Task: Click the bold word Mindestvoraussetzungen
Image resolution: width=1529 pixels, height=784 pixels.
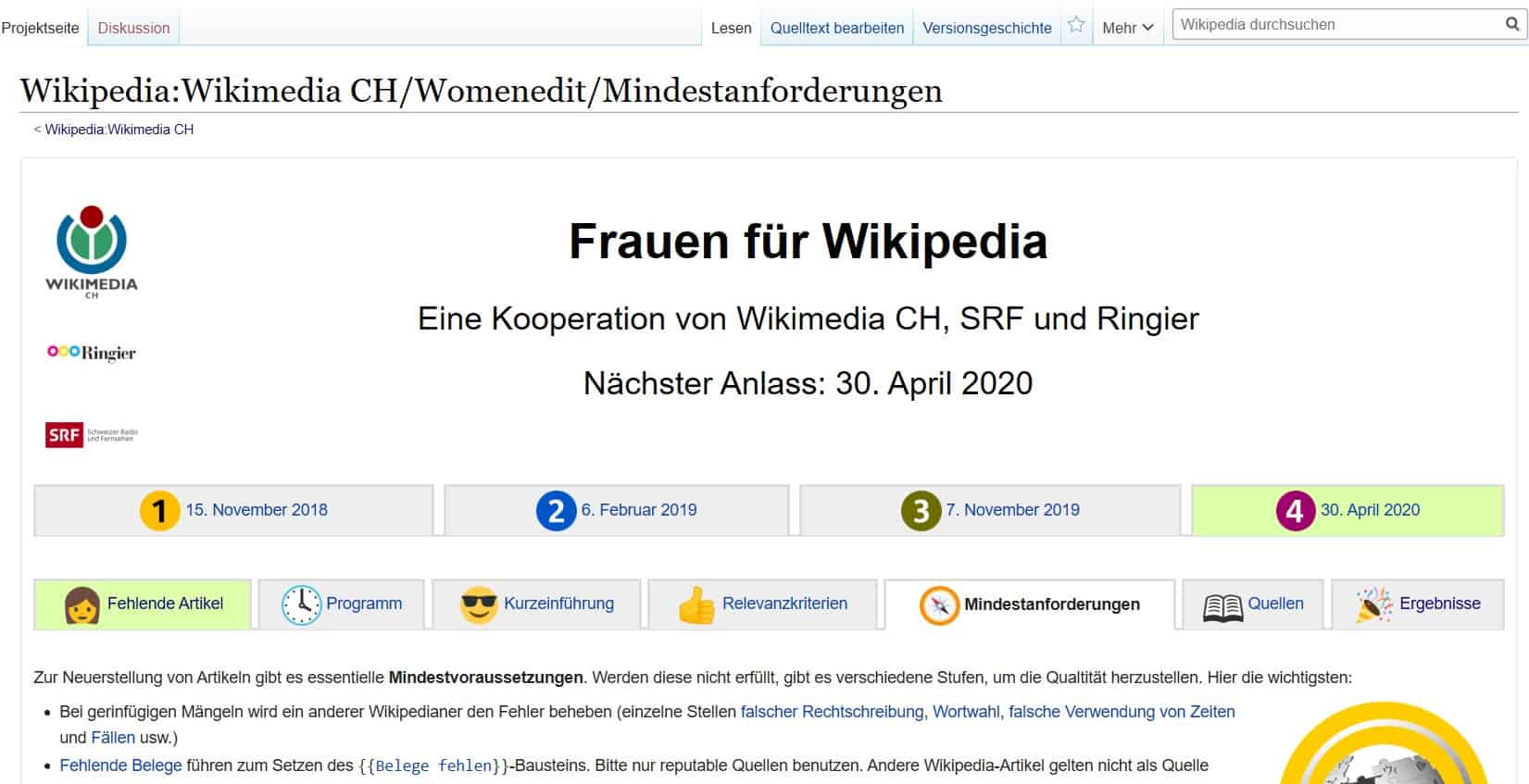Action: [485, 678]
